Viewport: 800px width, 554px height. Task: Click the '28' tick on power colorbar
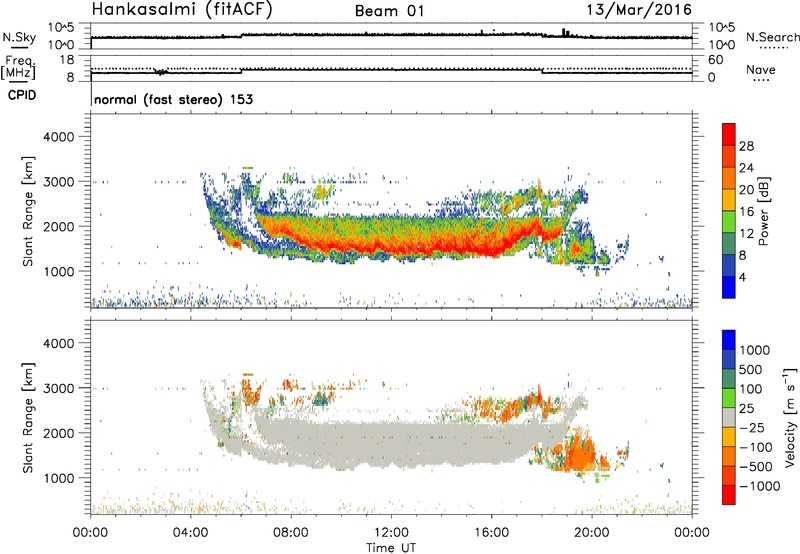pyautogui.click(x=746, y=146)
